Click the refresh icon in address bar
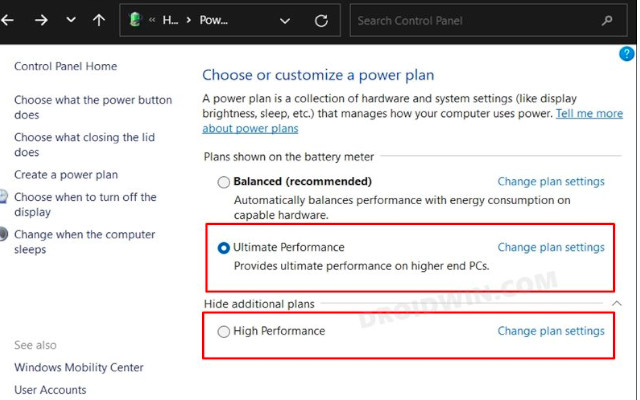Screen dimensions: 640x400 tap(320, 20)
